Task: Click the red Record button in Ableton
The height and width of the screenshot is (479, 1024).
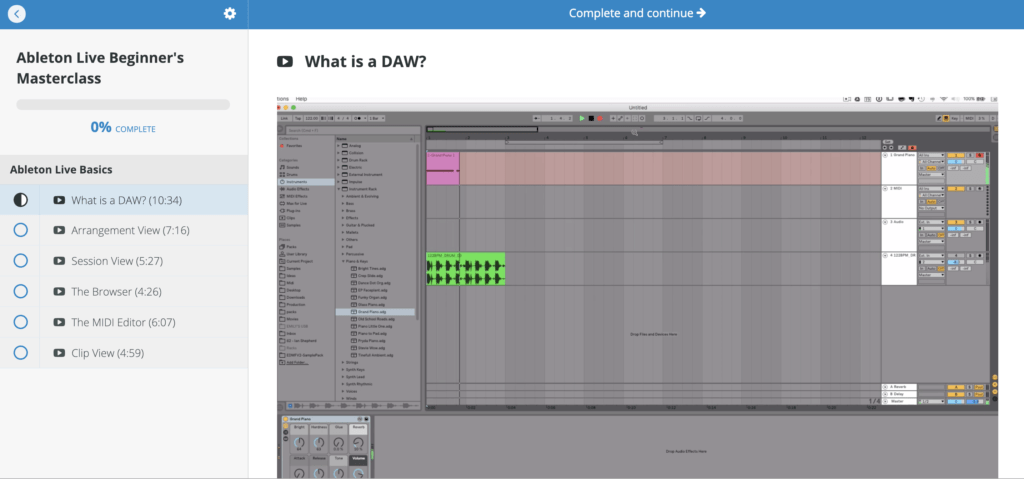Action: point(600,118)
